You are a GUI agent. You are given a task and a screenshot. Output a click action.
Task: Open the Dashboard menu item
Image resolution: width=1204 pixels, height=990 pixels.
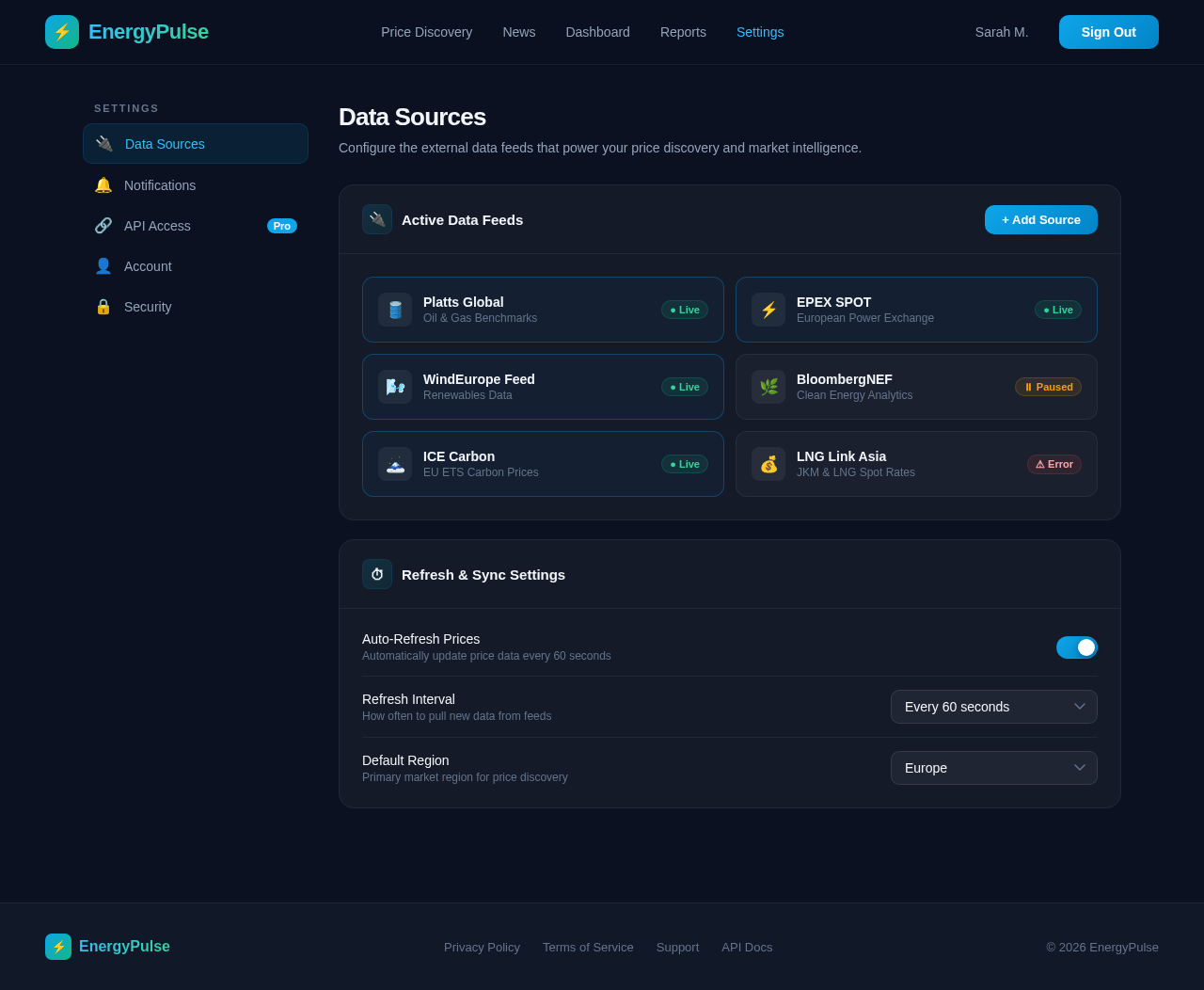coord(597,32)
